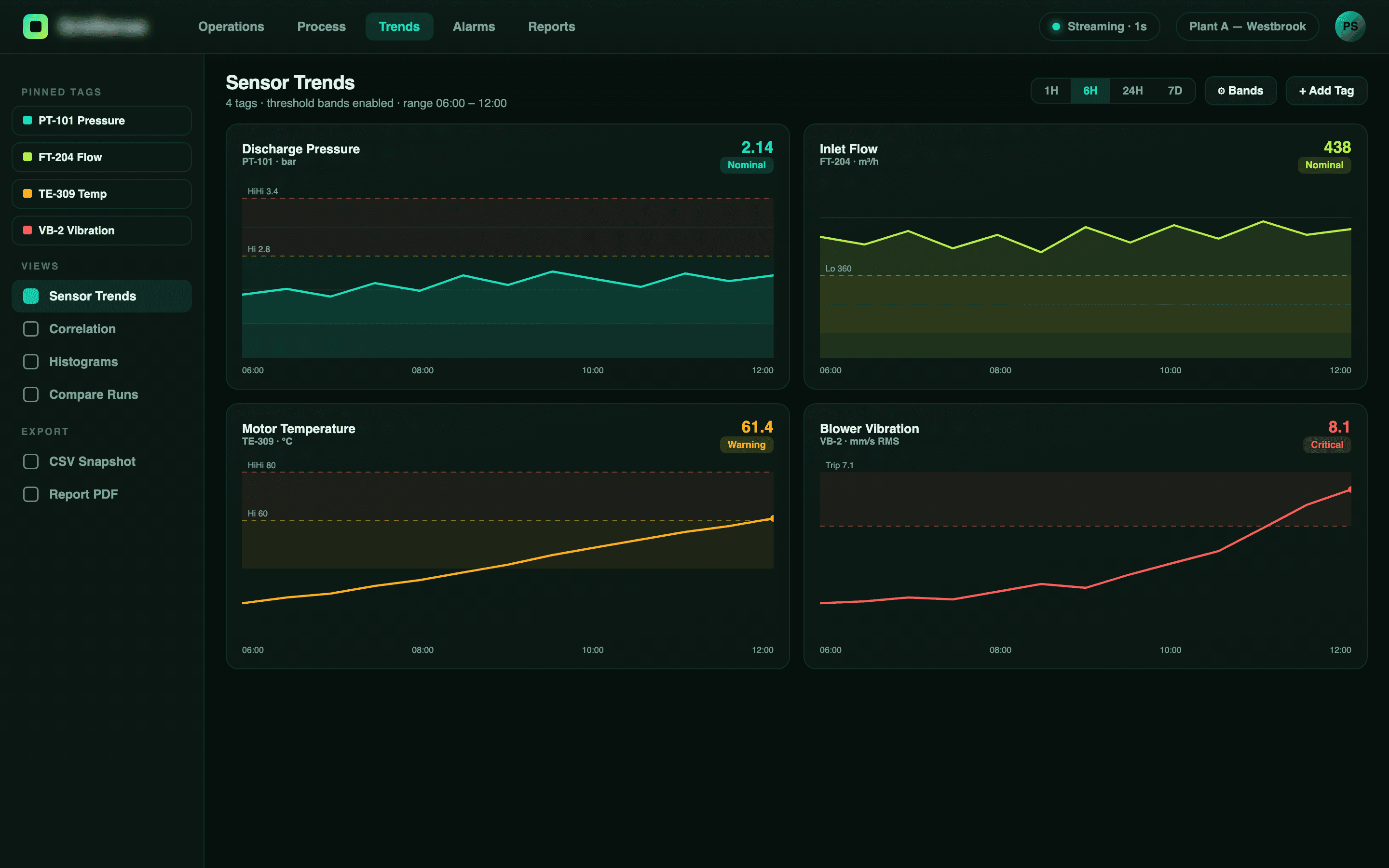Open the Plant A — Westbrook selector
The width and height of the screenshot is (1389, 868).
[1247, 27]
